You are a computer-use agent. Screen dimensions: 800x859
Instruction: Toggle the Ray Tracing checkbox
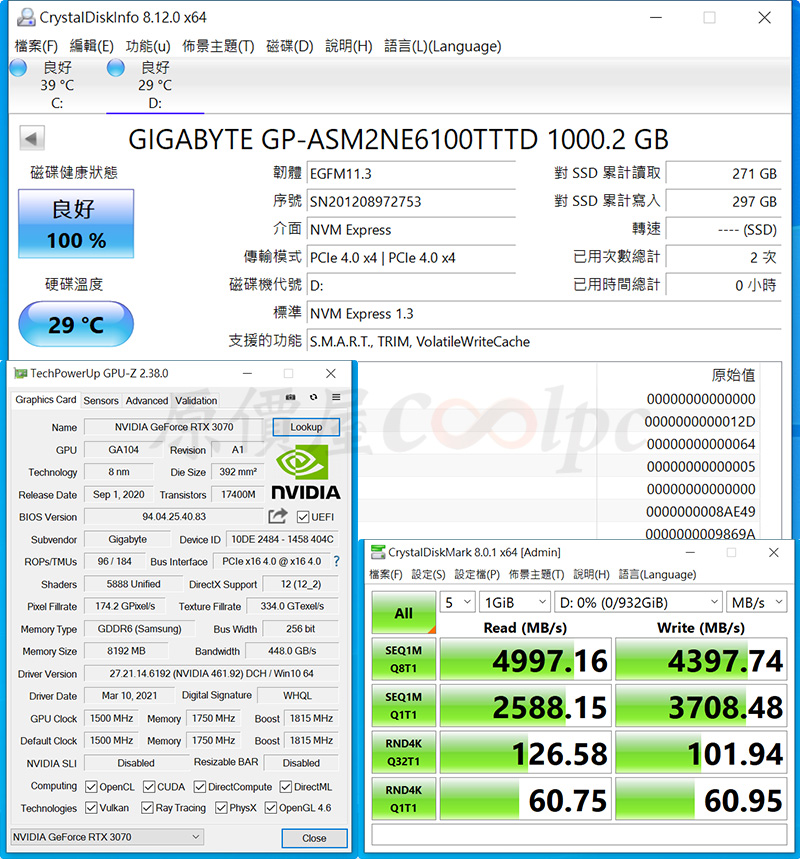click(147, 808)
